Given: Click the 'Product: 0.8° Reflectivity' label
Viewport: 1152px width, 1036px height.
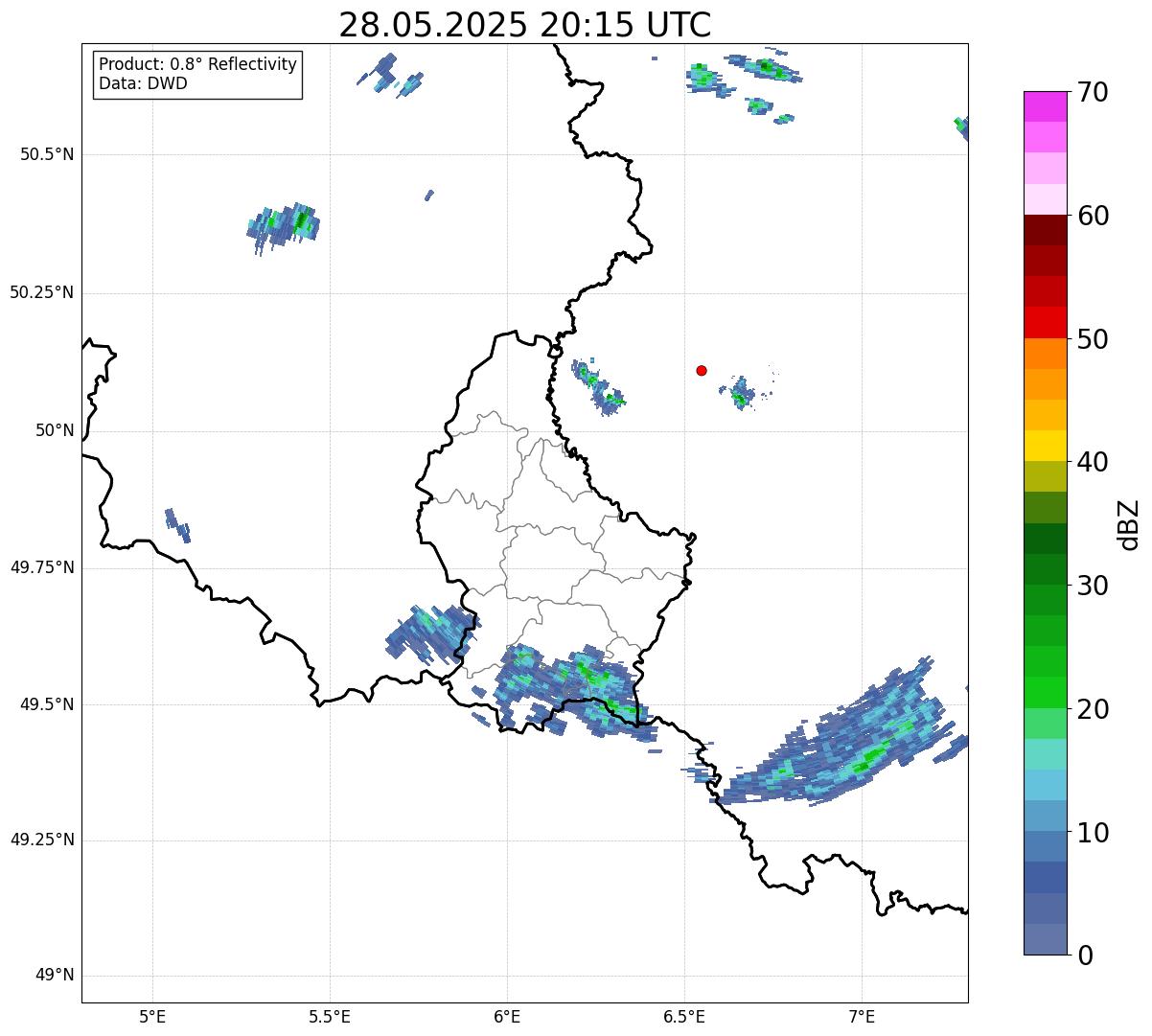Looking at the screenshot, I should coord(198,64).
